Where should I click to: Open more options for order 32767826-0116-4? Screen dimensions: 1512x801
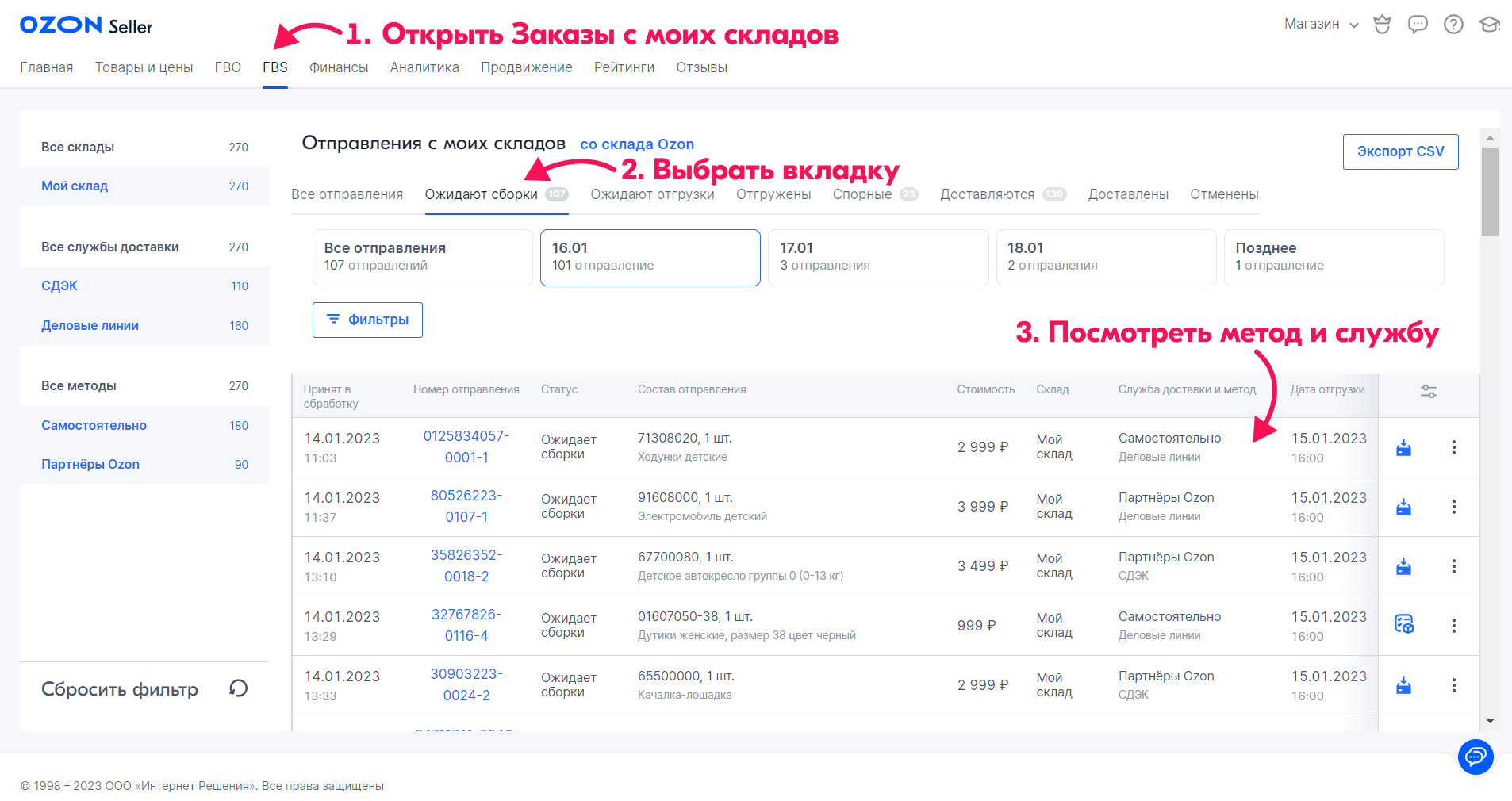(x=1453, y=626)
